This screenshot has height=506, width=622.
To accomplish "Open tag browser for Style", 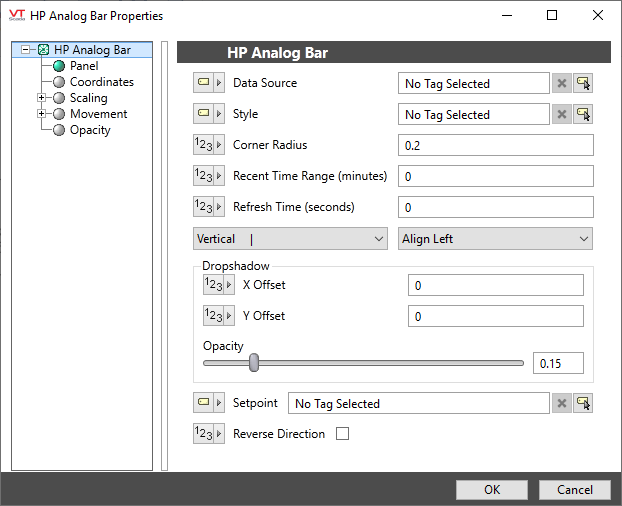I will point(583,115).
